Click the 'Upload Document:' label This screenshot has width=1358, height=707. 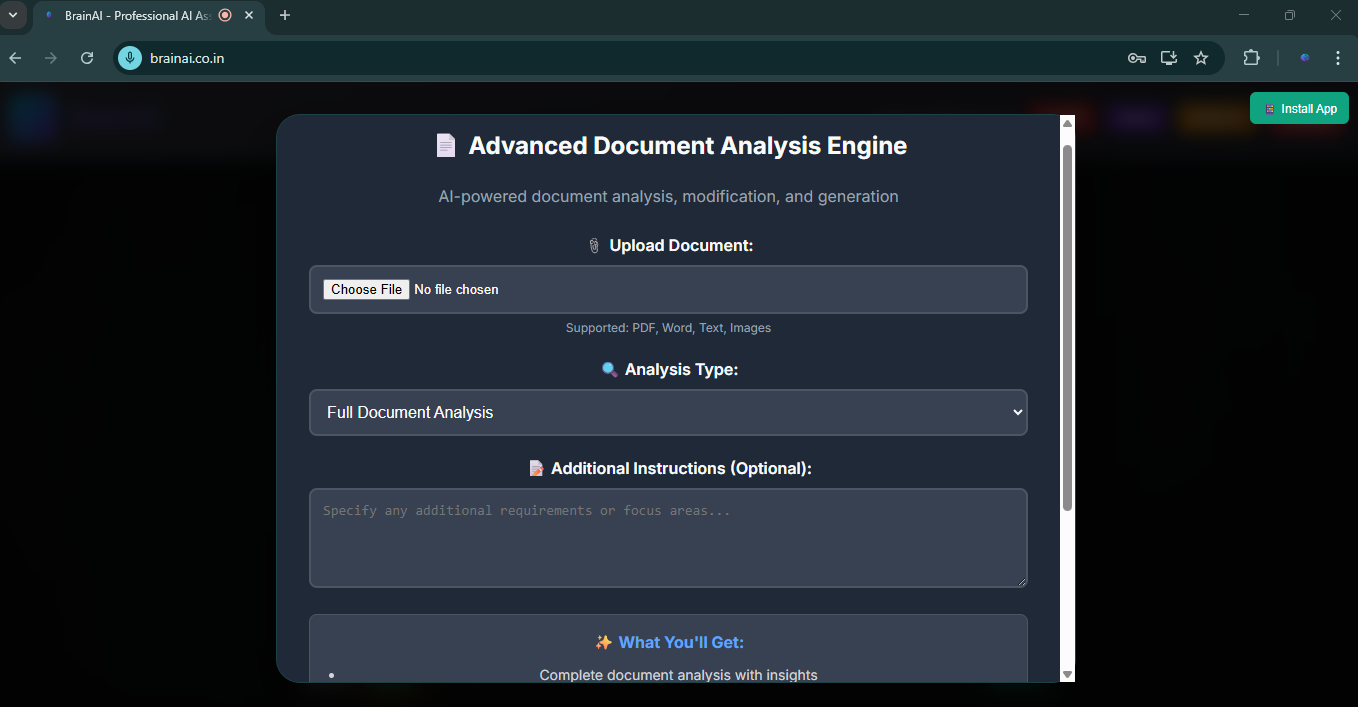[681, 245]
